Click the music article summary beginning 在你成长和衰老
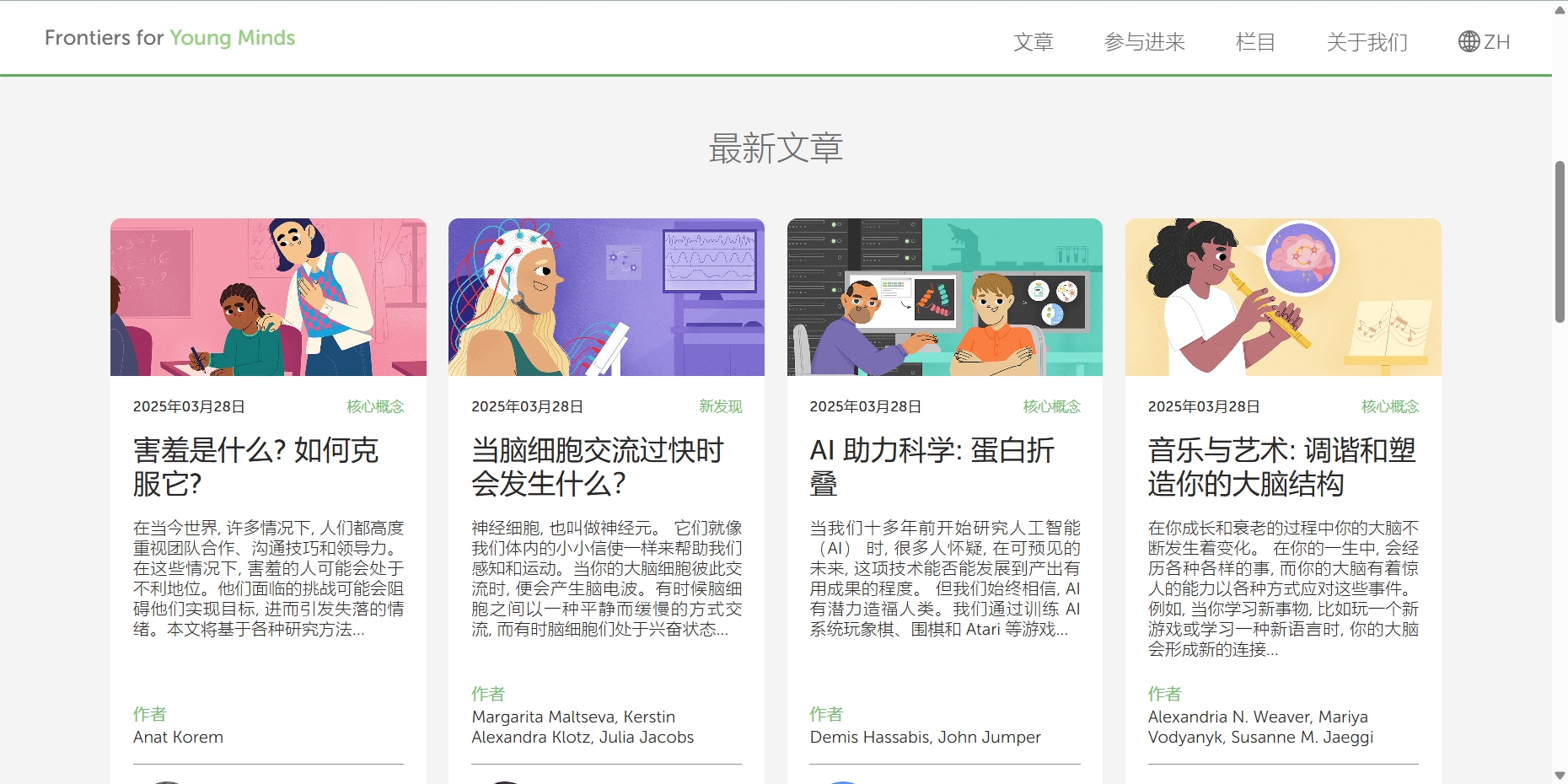Viewport: 1568px width, 784px height. click(1283, 588)
